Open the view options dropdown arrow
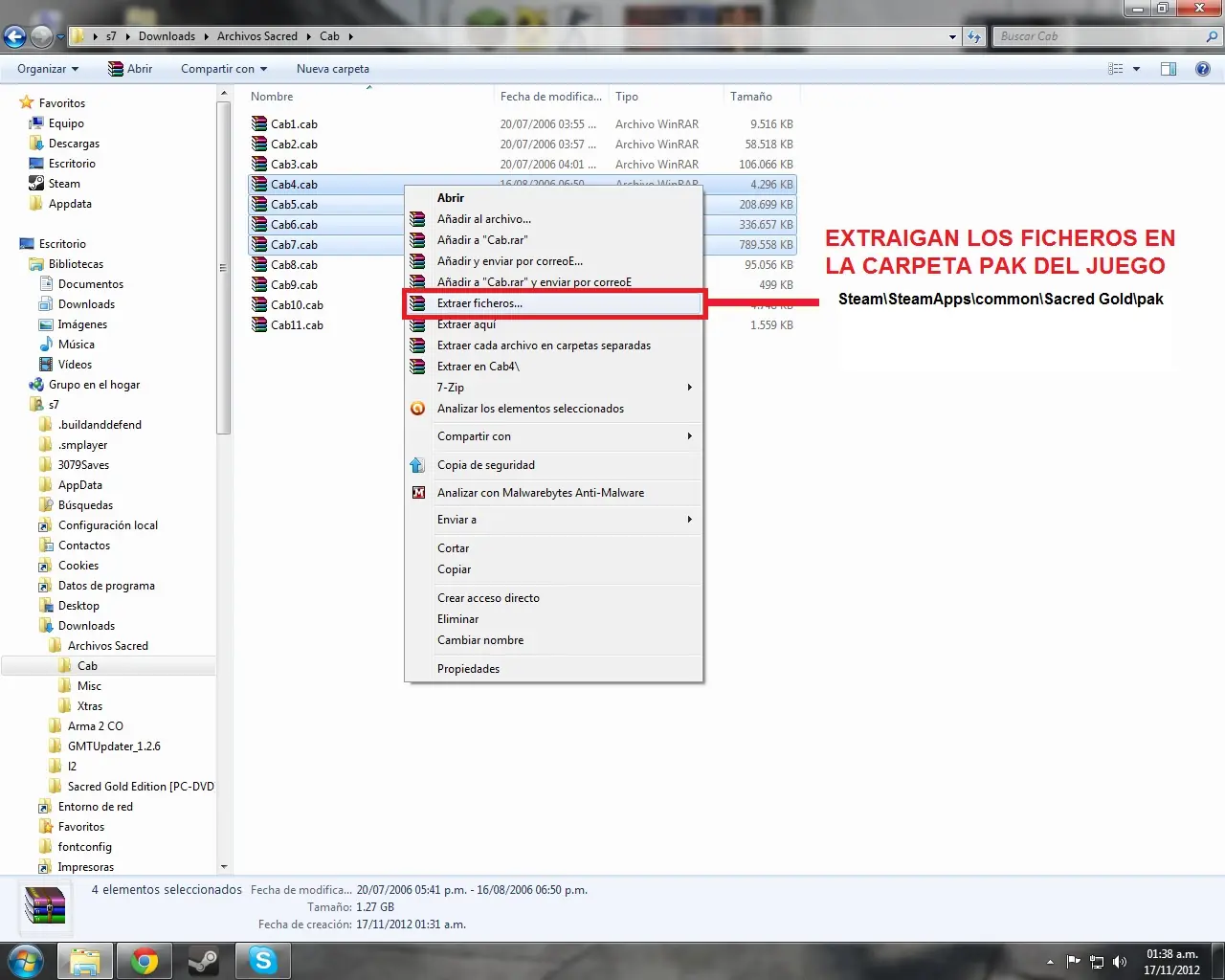 pos(1136,69)
